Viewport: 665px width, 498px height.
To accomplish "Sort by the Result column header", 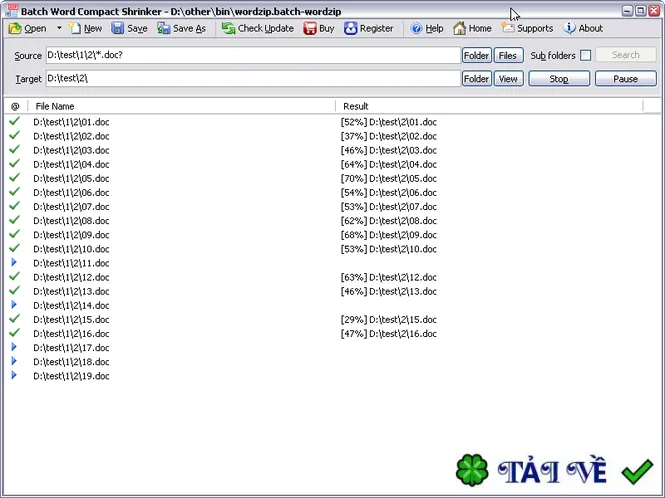I will pos(489,106).
